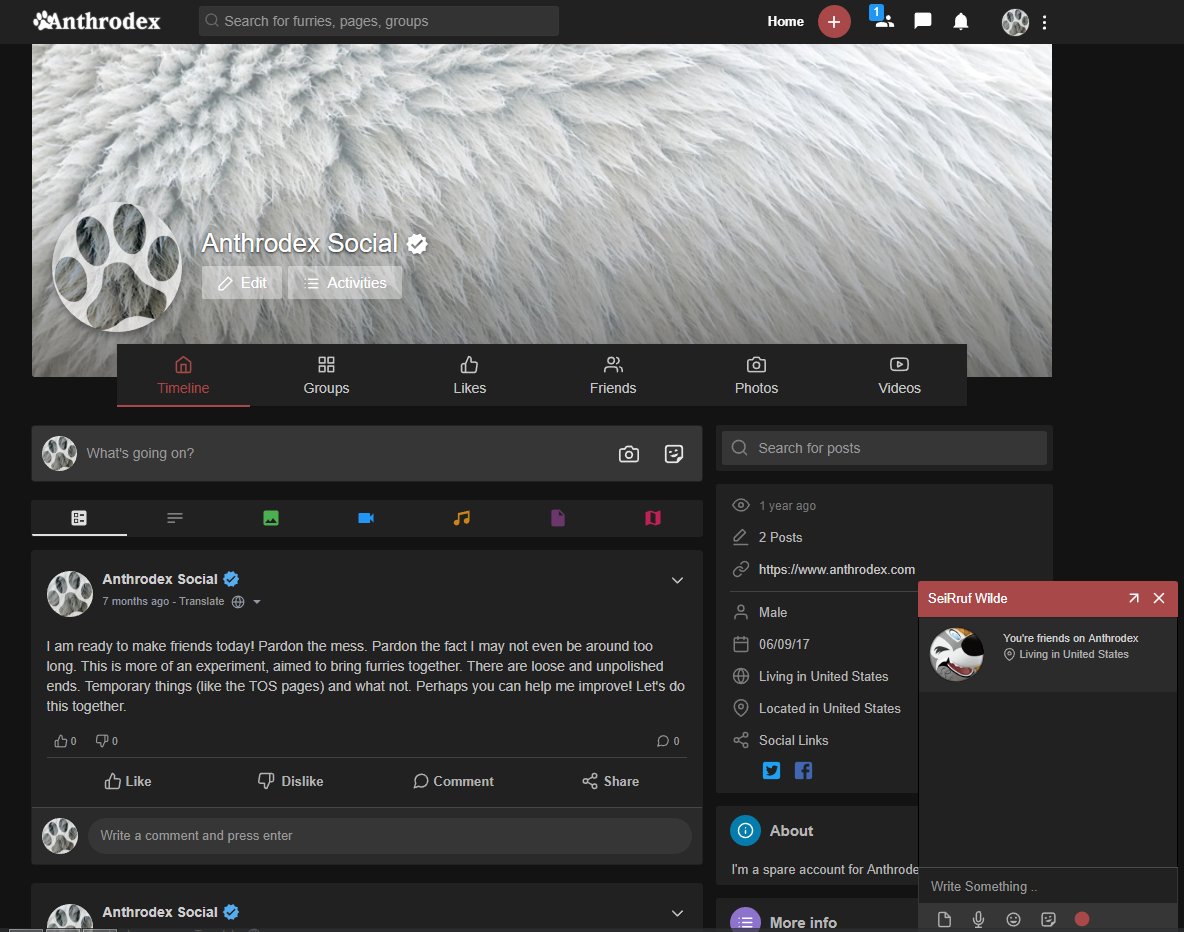1184x932 pixels.
Task: Open the Facebook social link
Action: coord(803,770)
